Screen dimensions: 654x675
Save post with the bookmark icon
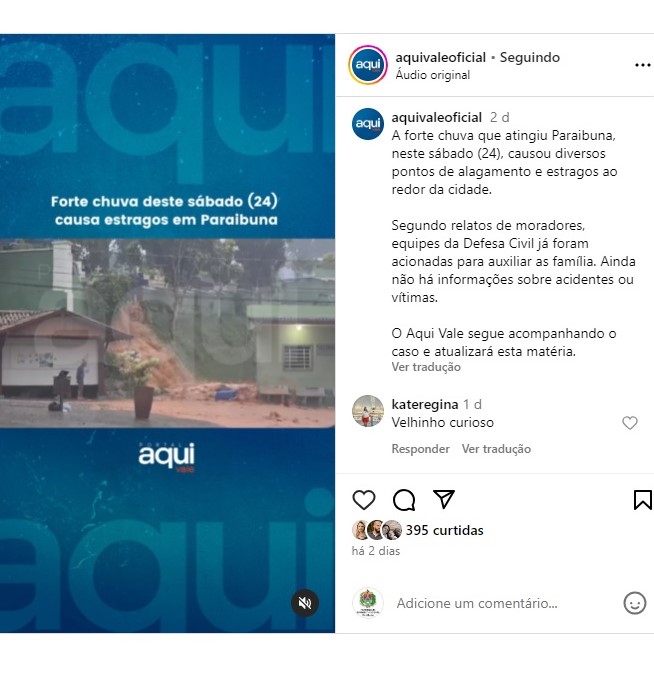[642, 500]
